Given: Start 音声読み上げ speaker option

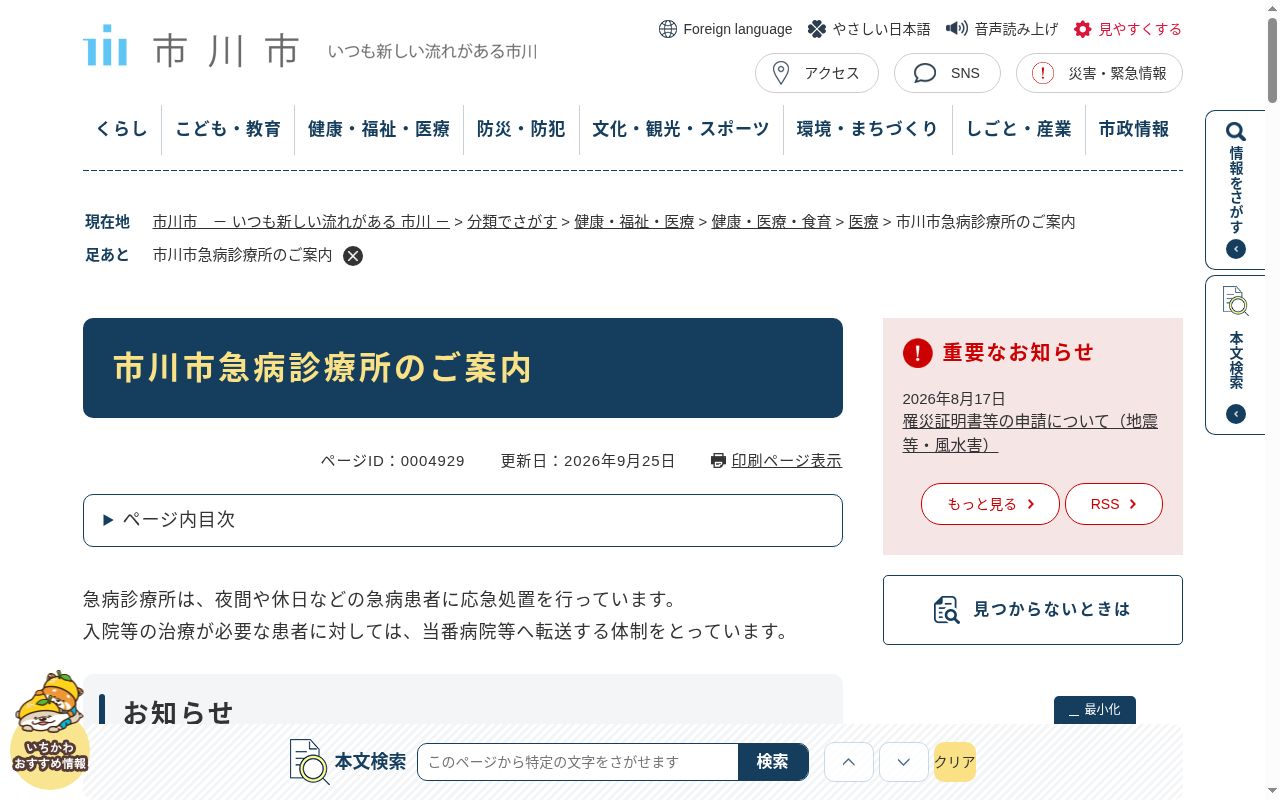Looking at the screenshot, I should point(1001,29).
